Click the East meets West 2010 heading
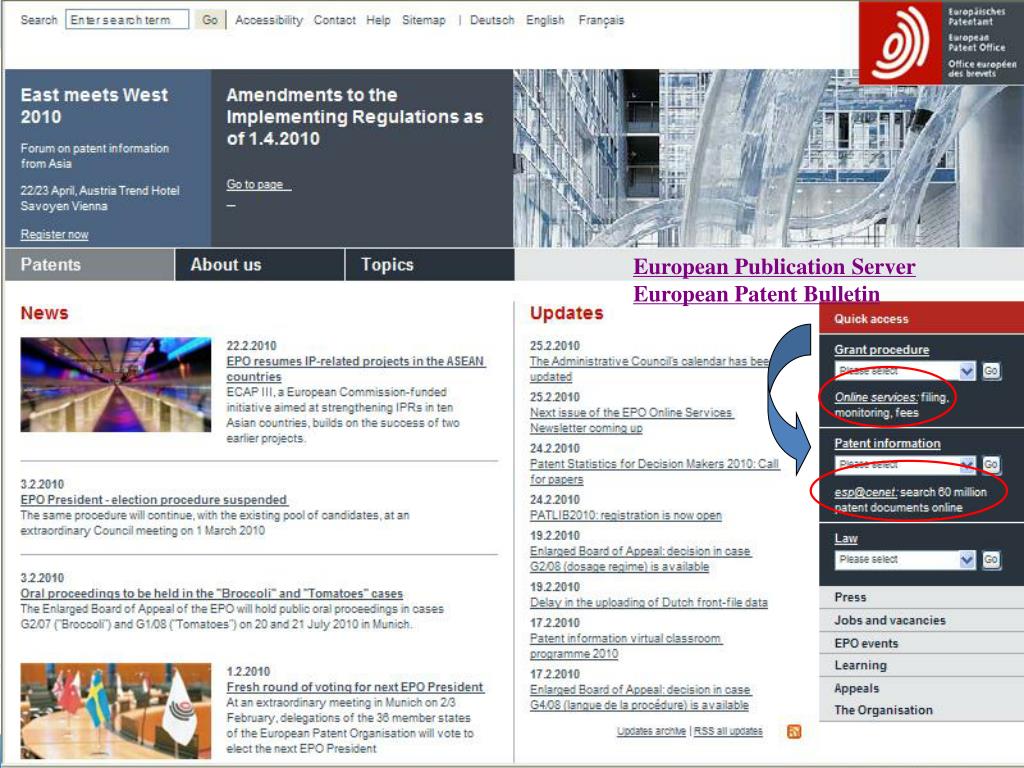 pyautogui.click(x=94, y=106)
